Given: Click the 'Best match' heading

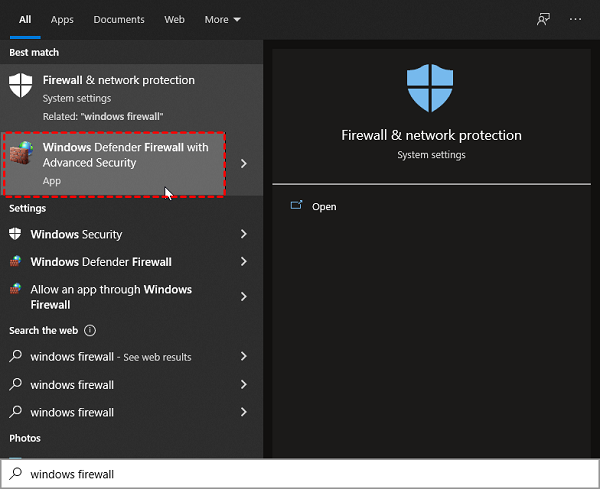Looking at the screenshot, I should (34, 52).
